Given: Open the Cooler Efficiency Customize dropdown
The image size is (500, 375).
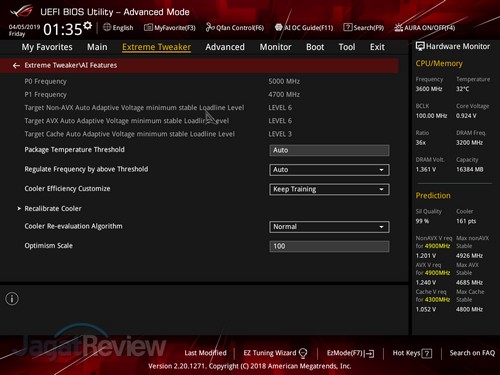Looking at the screenshot, I should (329, 189).
